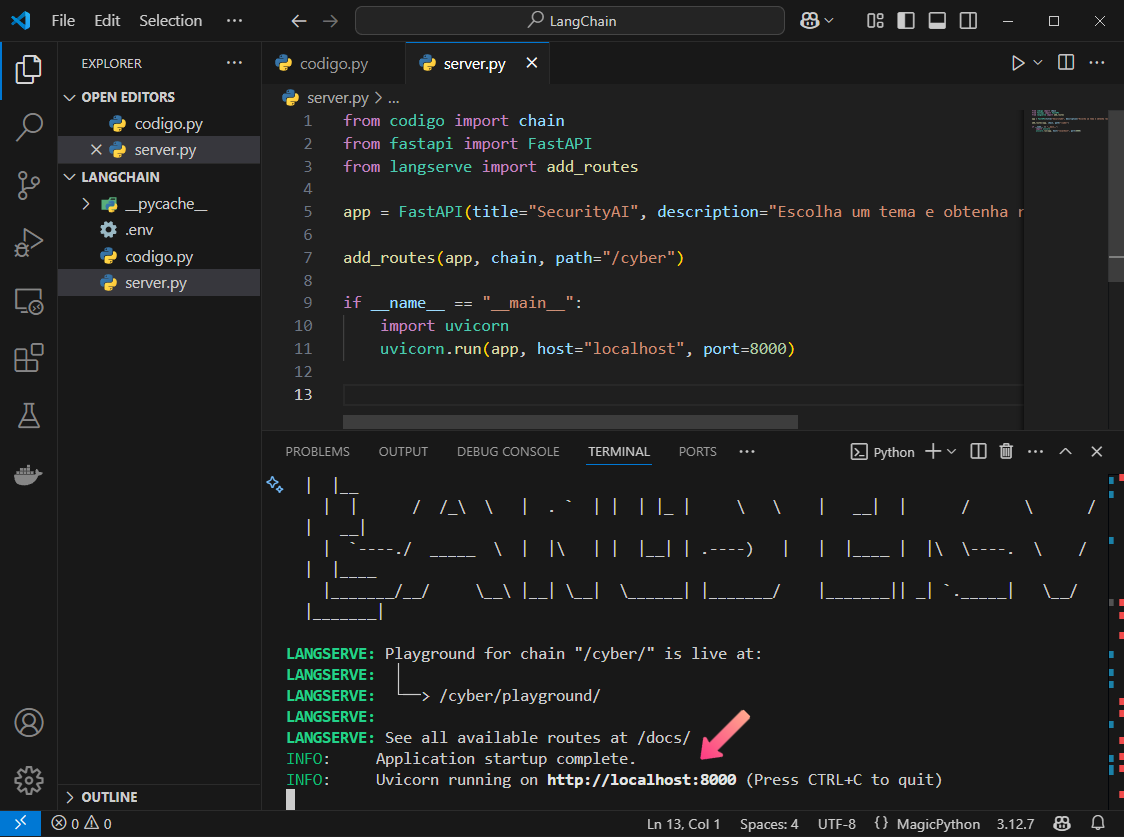Click the LangChain command center search box

point(570,21)
